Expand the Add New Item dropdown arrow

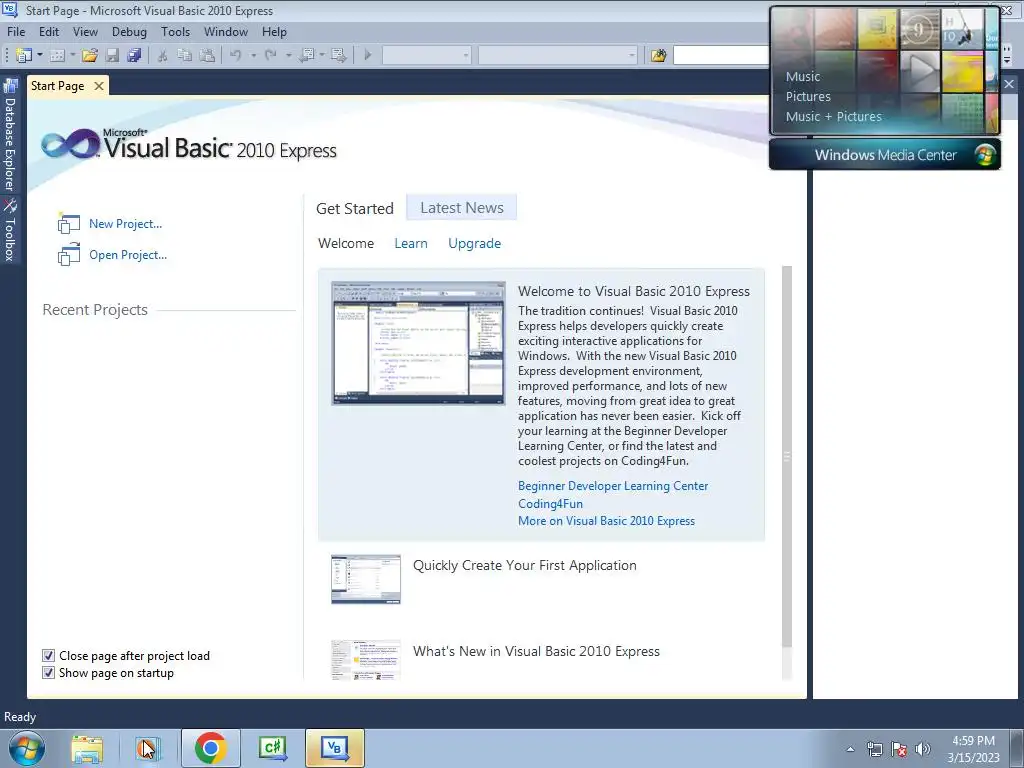pyautogui.click(x=72, y=56)
